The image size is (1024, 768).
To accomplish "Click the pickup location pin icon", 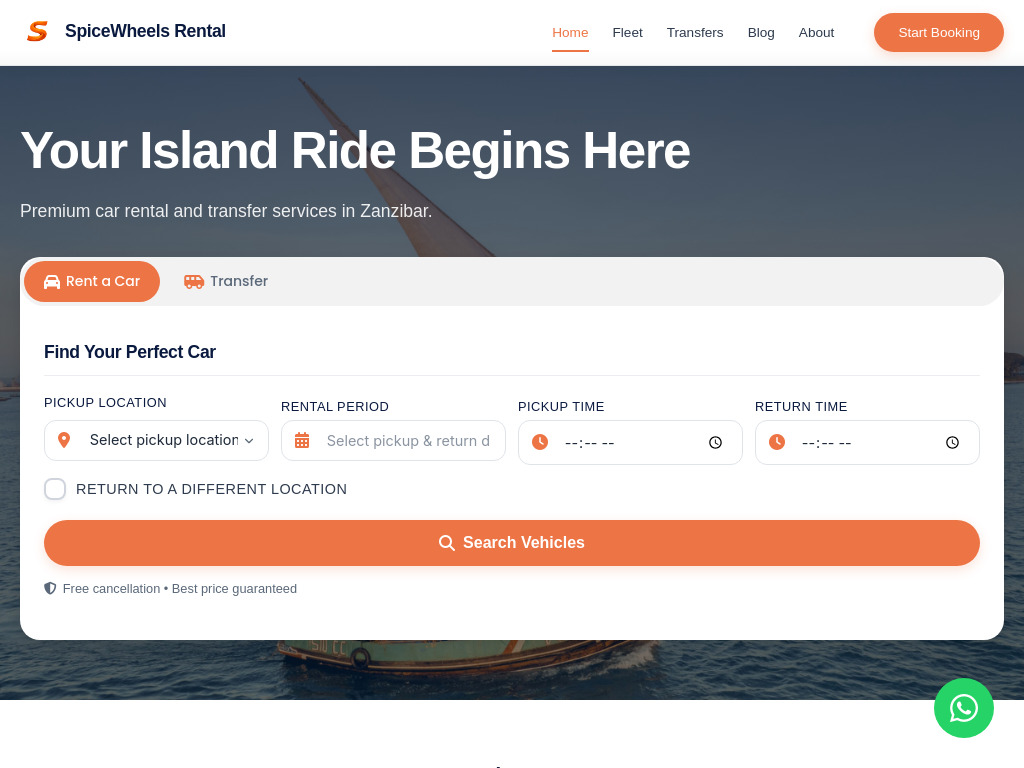I will point(64,440).
